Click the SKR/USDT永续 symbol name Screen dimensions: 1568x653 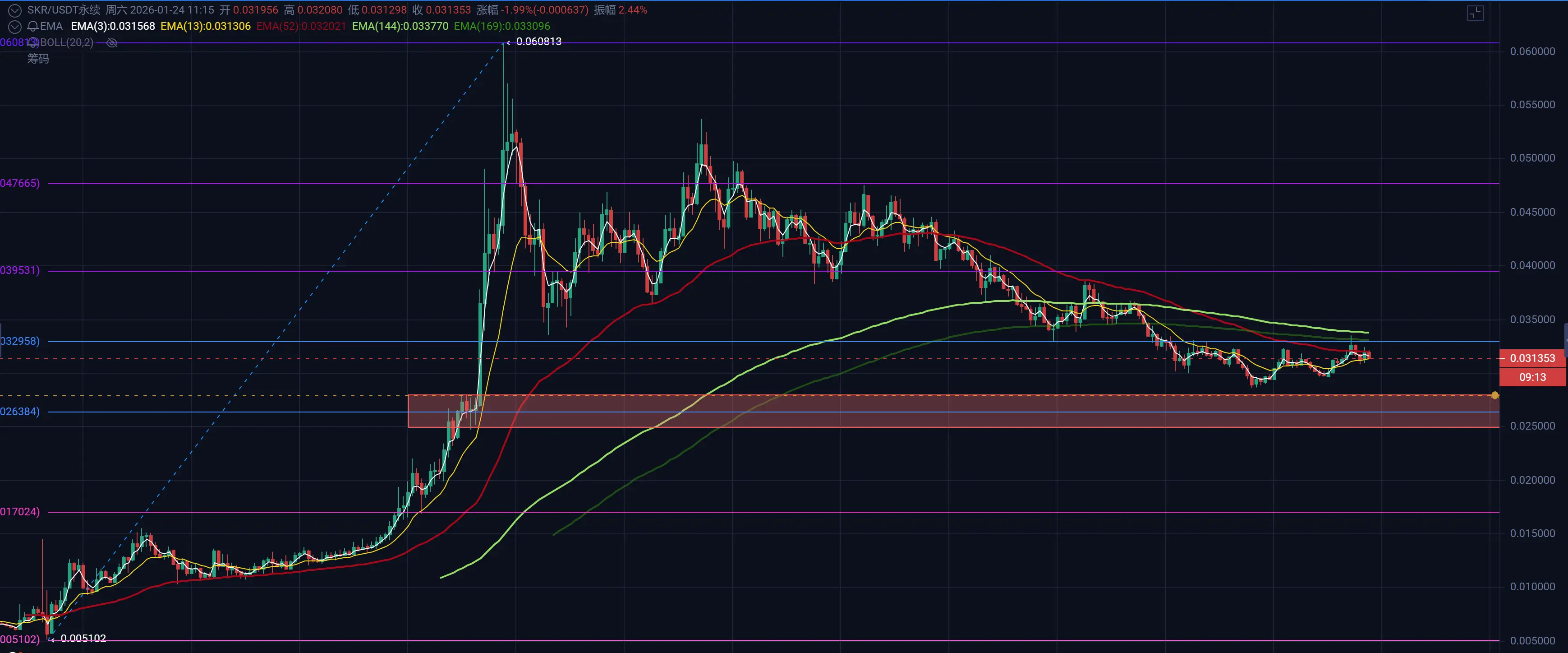tap(63, 10)
